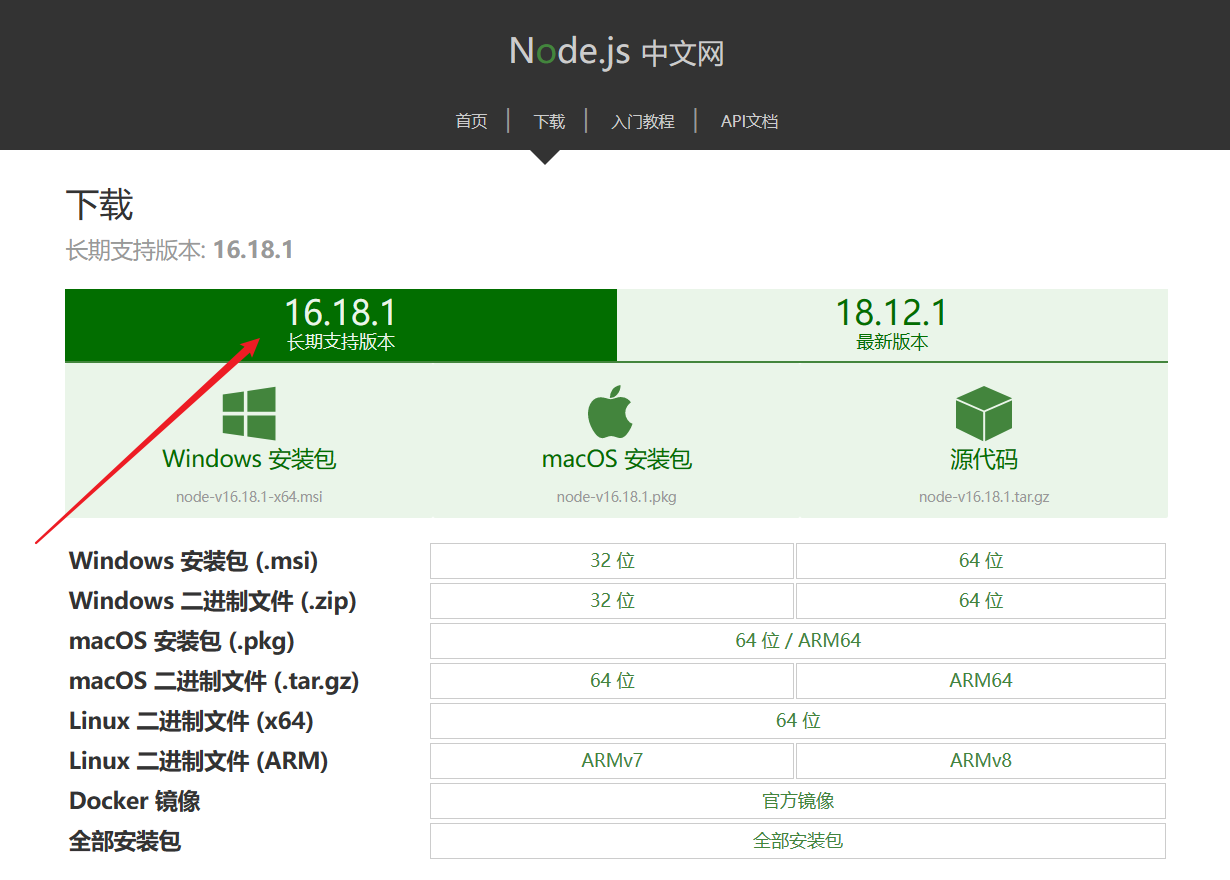Open the 入门教程 menu item
Viewport: 1230px width, 880px height.
[x=643, y=121]
